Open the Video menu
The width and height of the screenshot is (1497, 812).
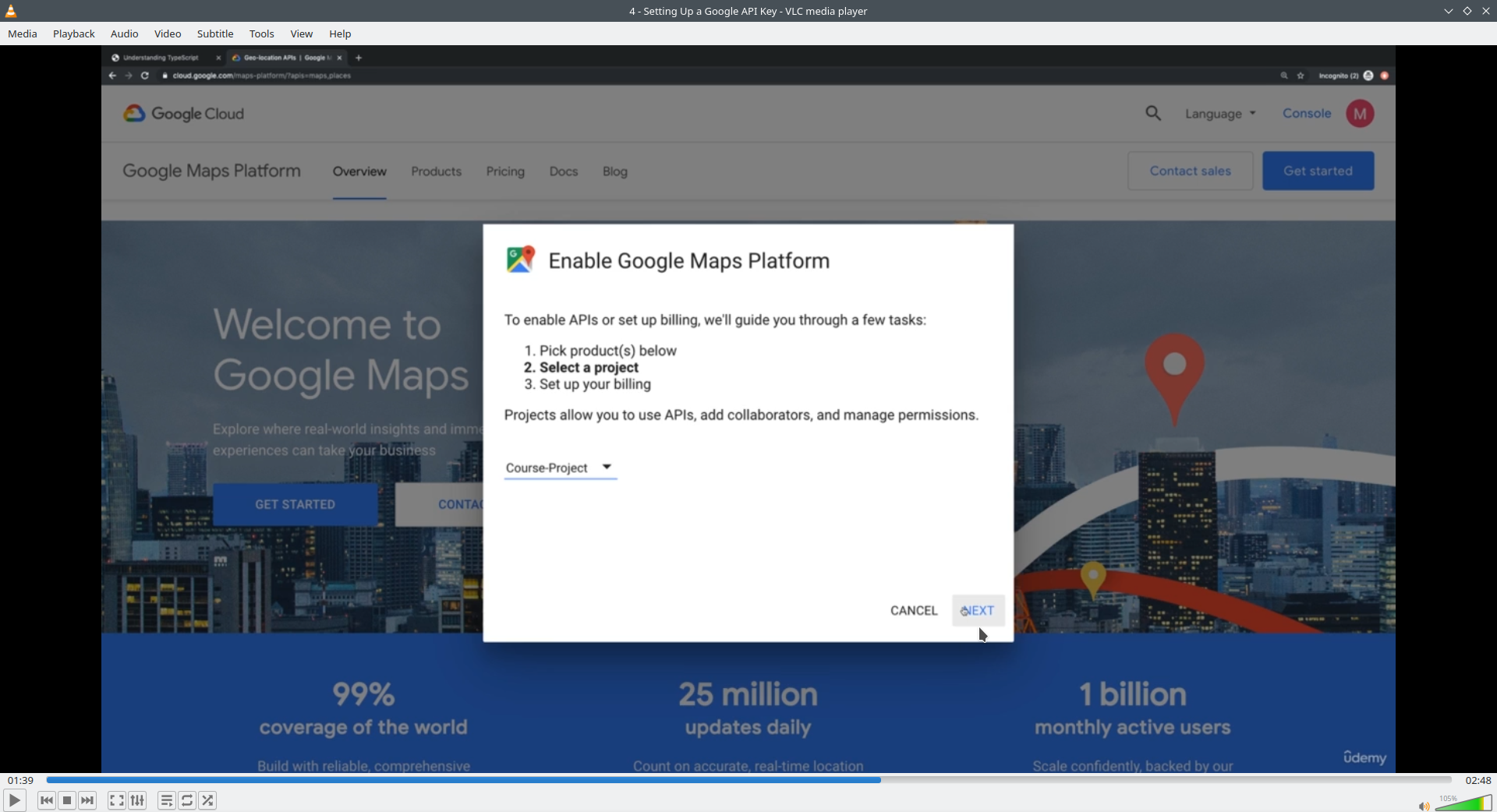(x=168, y=34)
